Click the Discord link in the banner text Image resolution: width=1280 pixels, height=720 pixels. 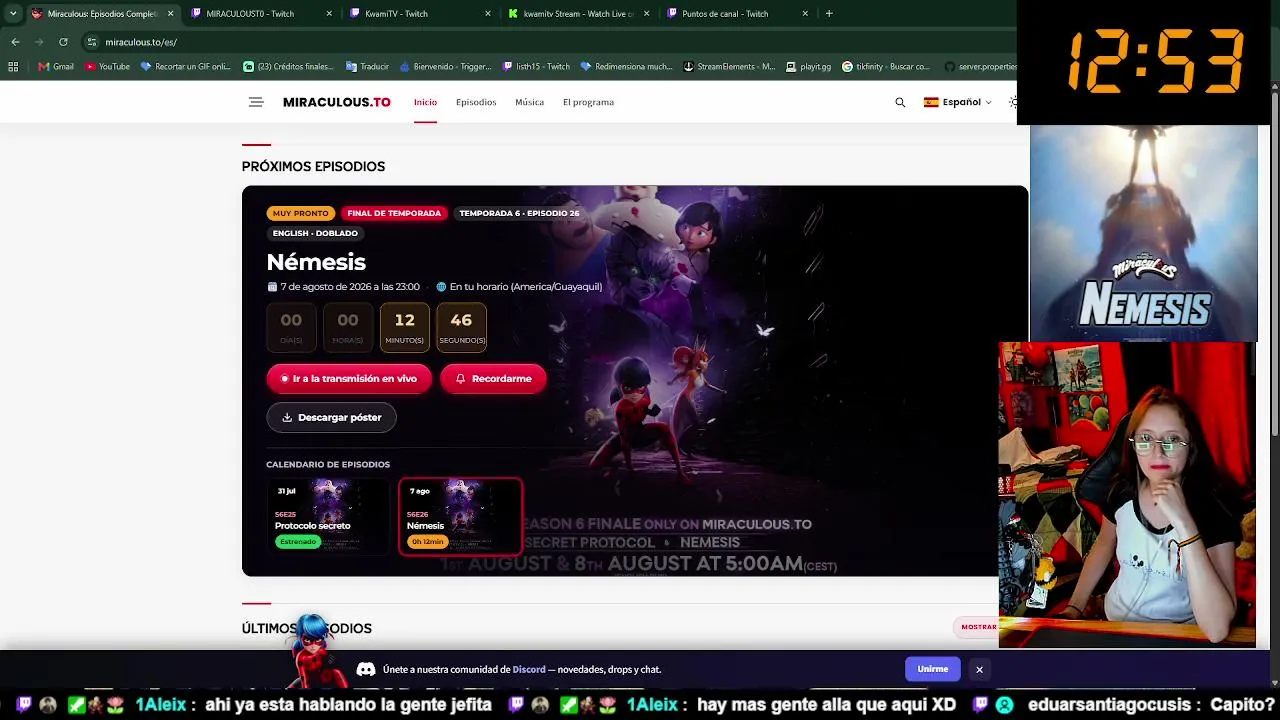coord(529,669)
